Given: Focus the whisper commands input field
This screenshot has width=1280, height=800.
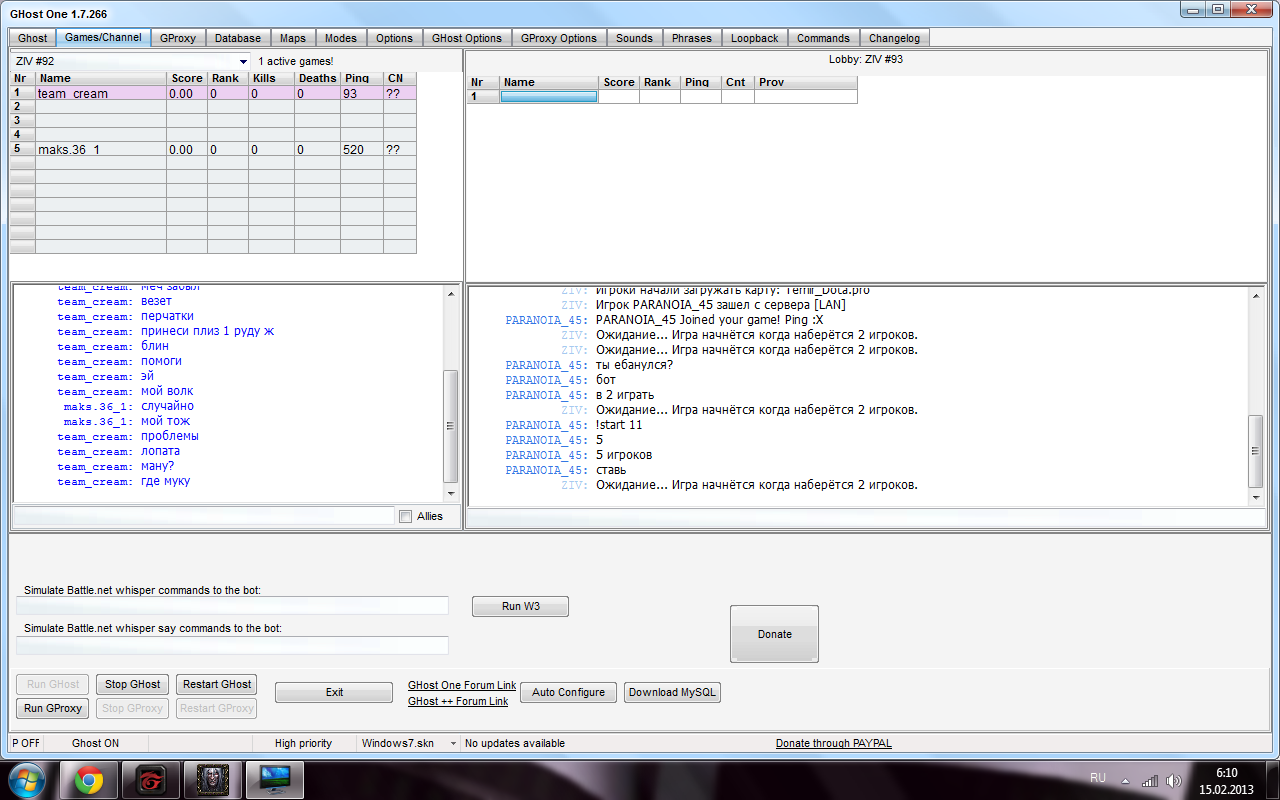Looking at the screenshot, I should (x=233, y=605).
